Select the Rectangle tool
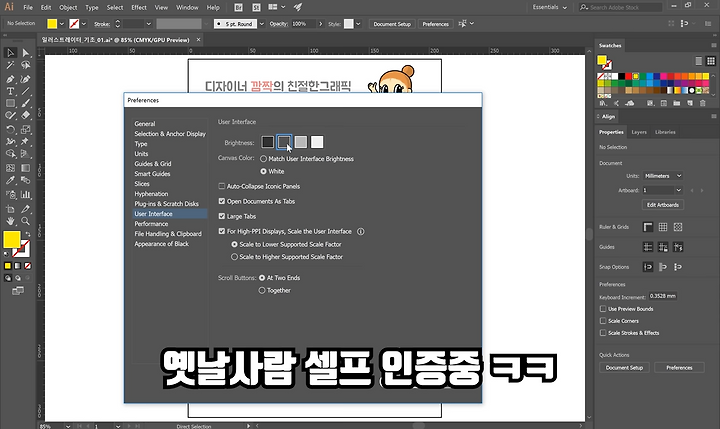 (x=10, y=103)
